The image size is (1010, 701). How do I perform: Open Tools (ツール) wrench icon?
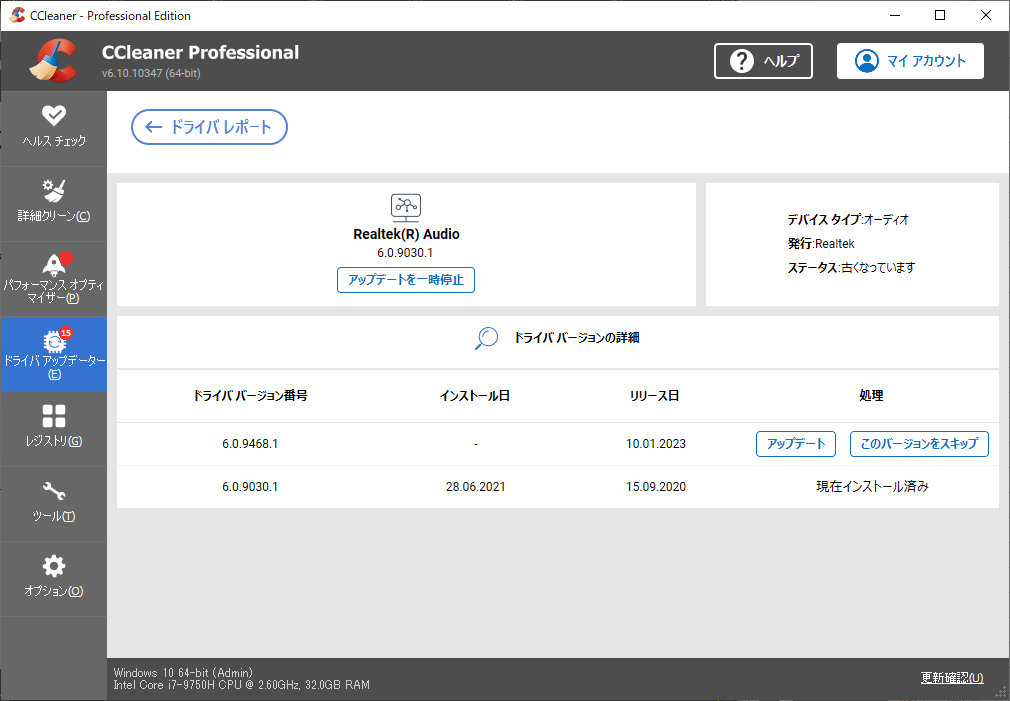[x=53, y=491]
